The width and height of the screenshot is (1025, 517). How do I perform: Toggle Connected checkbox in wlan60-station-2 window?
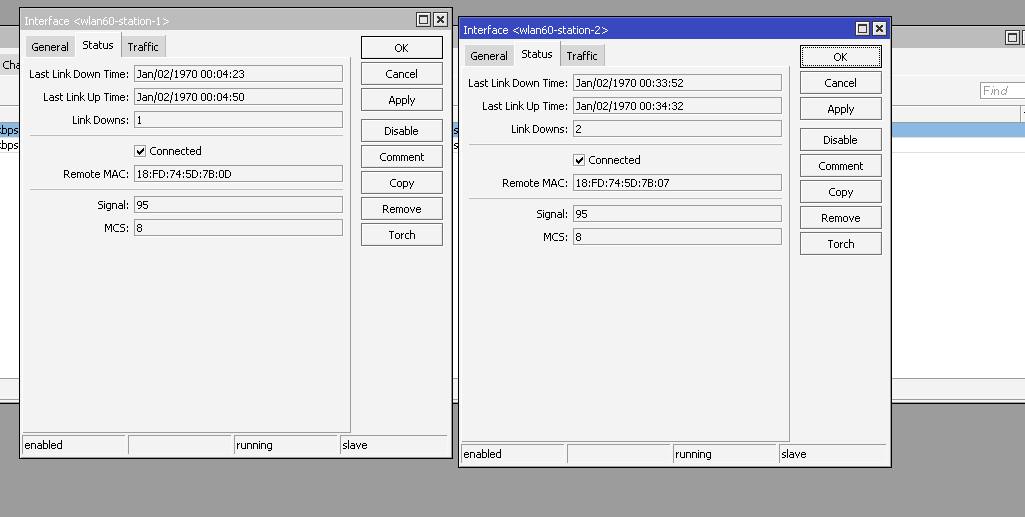[579, 160]
